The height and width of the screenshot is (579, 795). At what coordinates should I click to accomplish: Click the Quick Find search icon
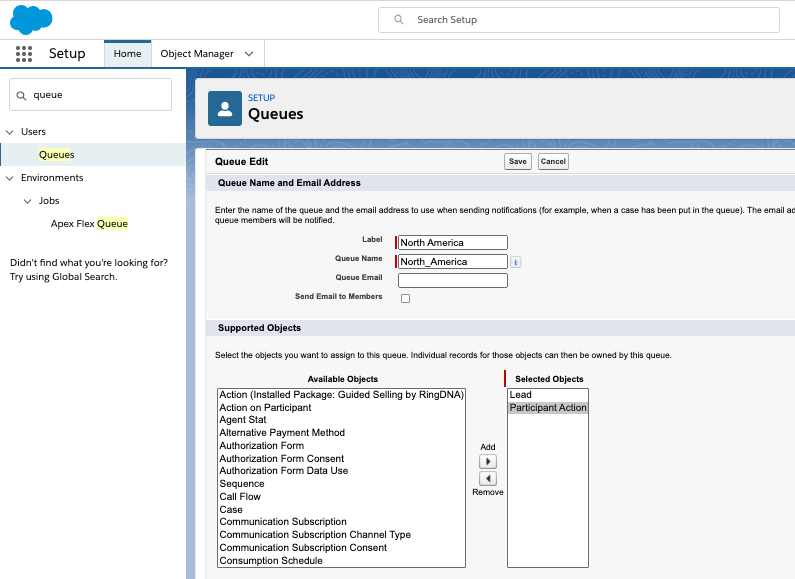pyautogui.click(x=22, y=96)
